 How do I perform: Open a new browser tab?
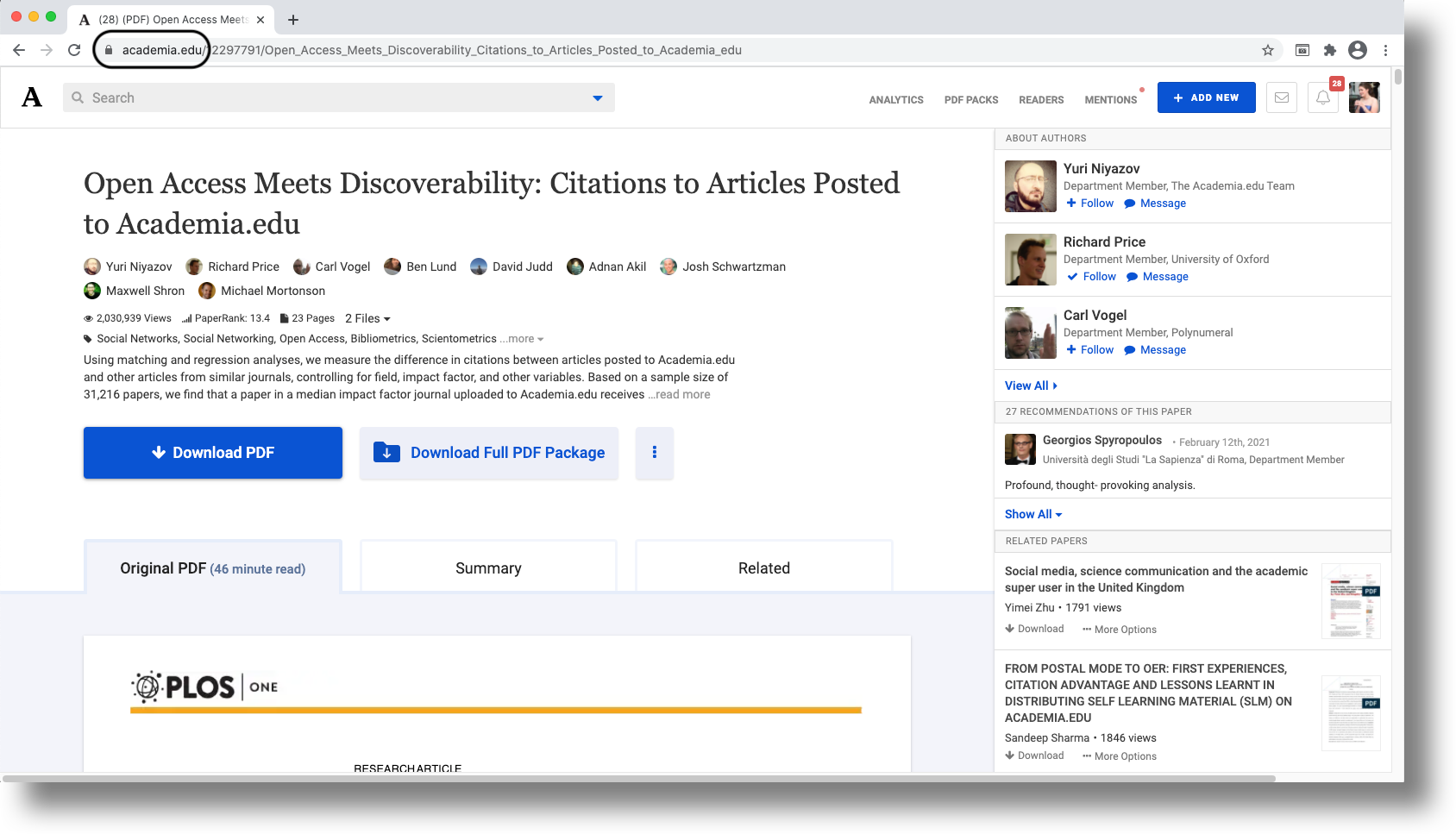[x=293, y=19]
